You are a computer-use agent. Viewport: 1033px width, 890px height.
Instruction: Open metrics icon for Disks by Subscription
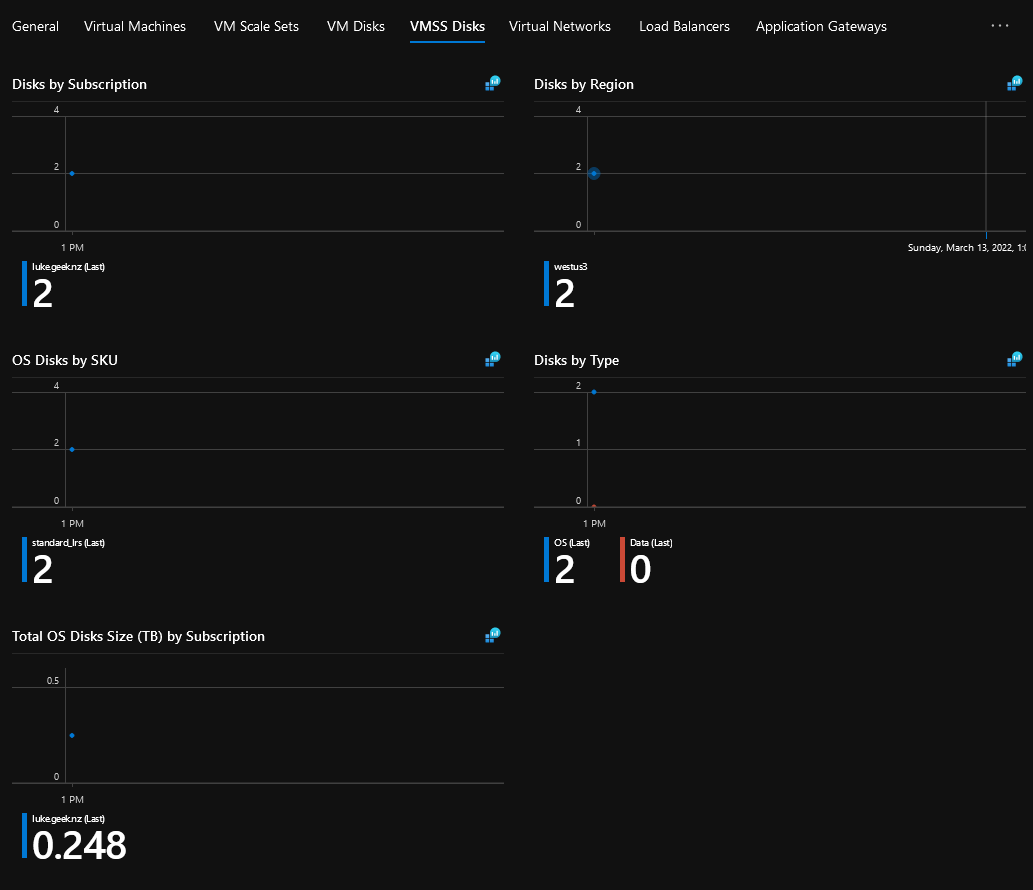[x=493, y=83]
